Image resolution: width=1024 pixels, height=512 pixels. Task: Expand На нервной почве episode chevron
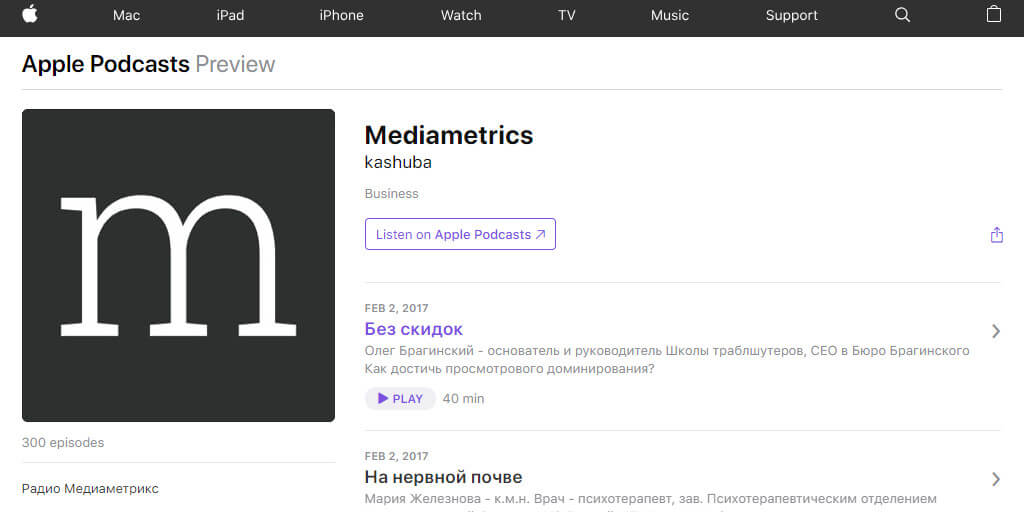click(995, 479)
